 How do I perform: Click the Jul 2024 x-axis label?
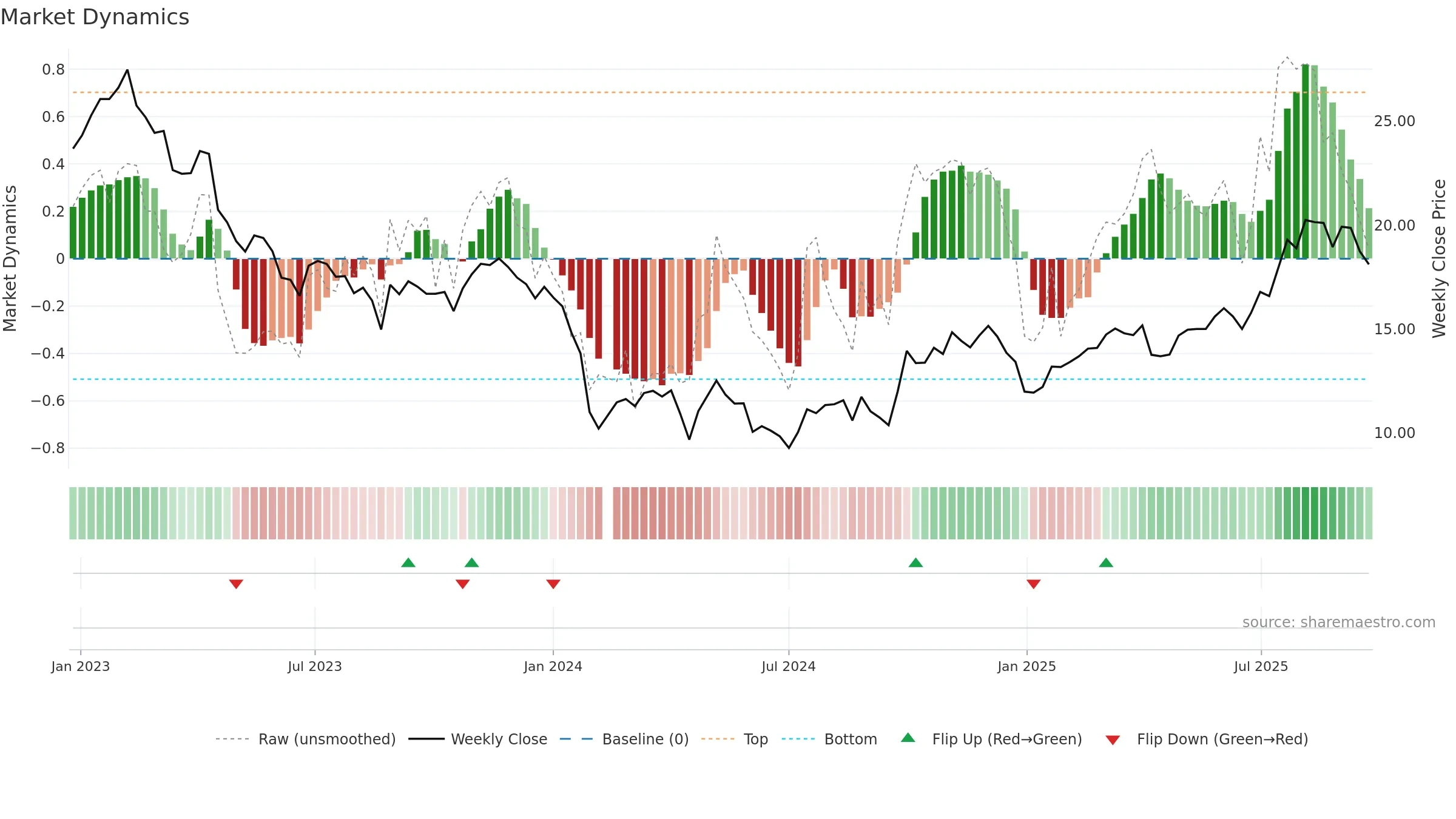click(x=789, y=666)
